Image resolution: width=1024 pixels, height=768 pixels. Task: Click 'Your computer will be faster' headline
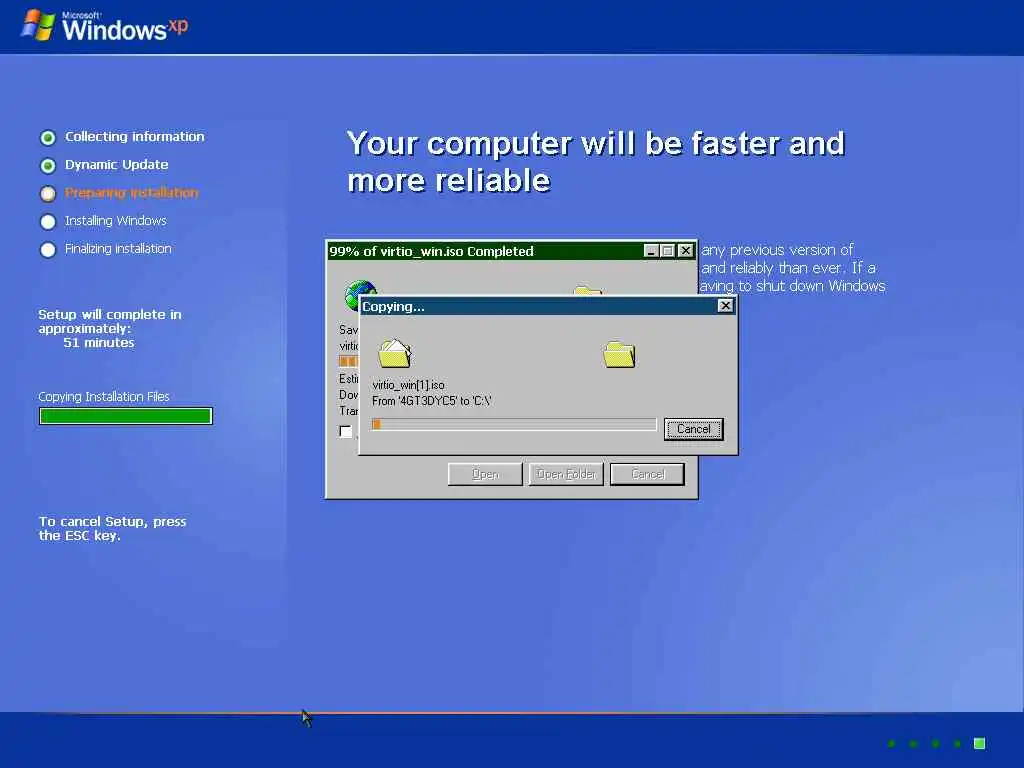coord(596,161)
